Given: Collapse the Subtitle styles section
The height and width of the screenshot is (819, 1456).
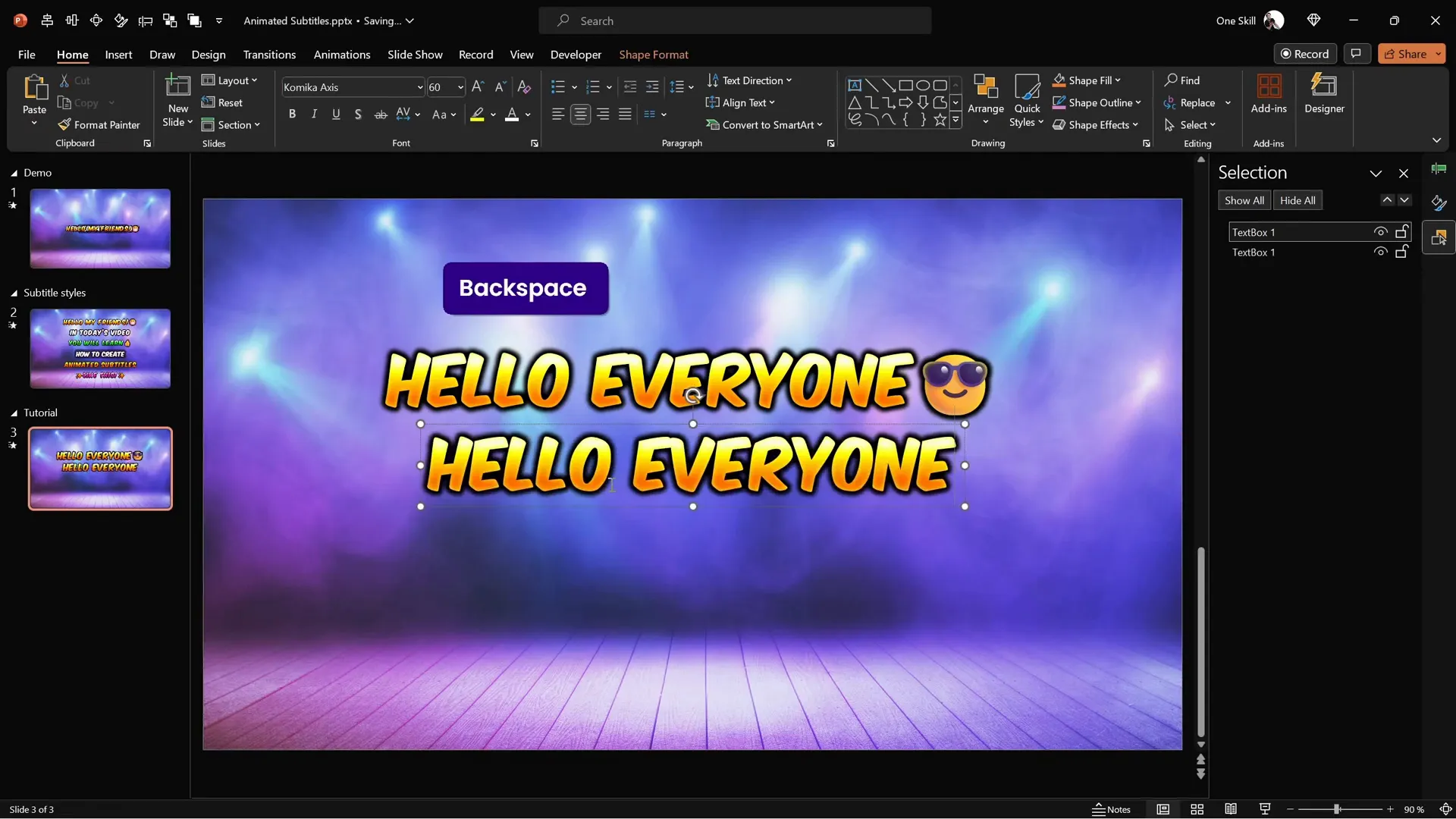Looking at the screenshot, I should [x=14, y=293].
